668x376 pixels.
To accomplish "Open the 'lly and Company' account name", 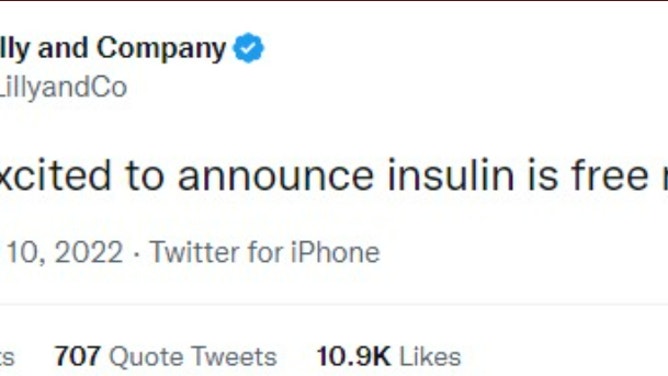I will (112, 49).
